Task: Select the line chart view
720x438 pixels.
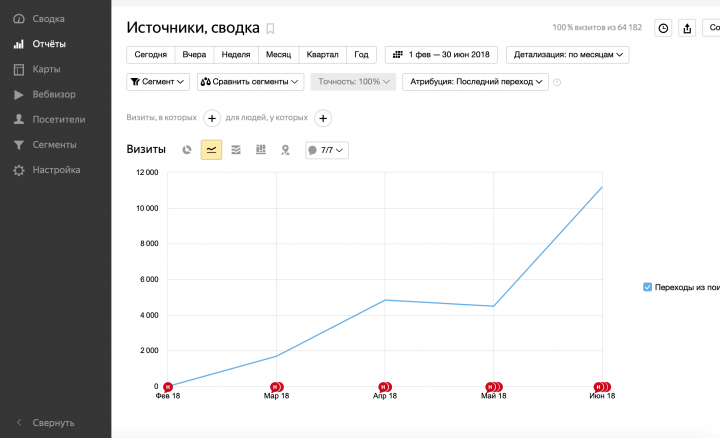Action: pyautogui.click(x=211, y=150)
